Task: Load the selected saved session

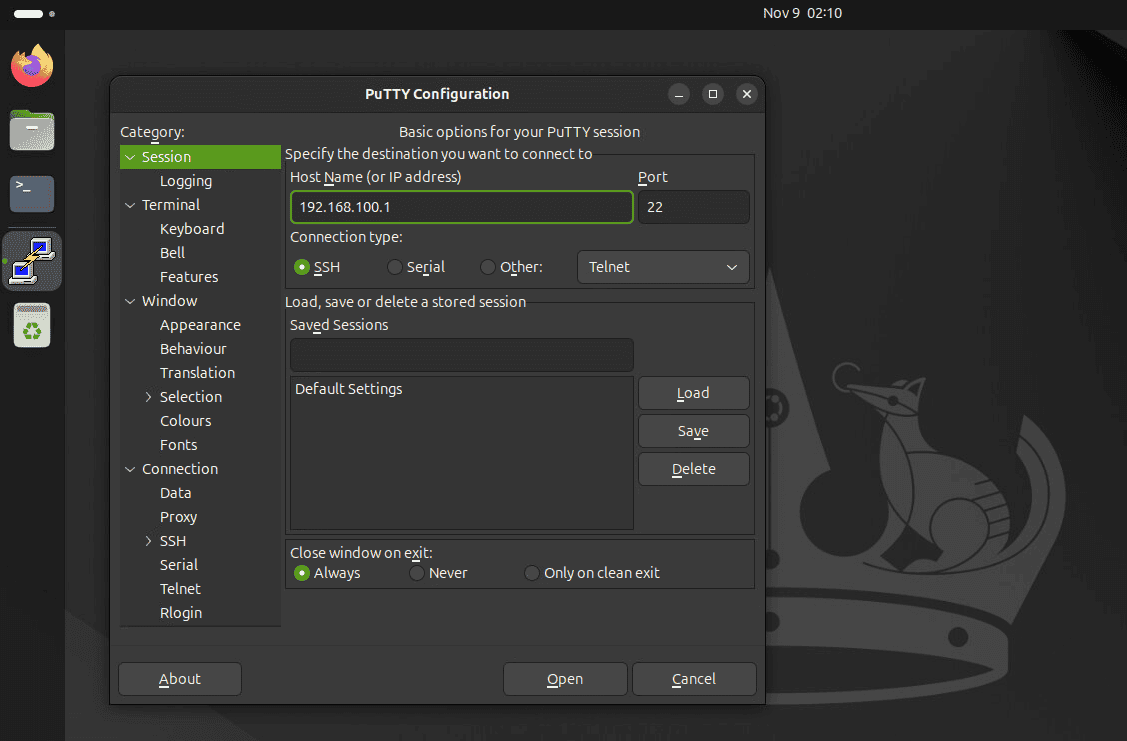Action: point(693,393)
